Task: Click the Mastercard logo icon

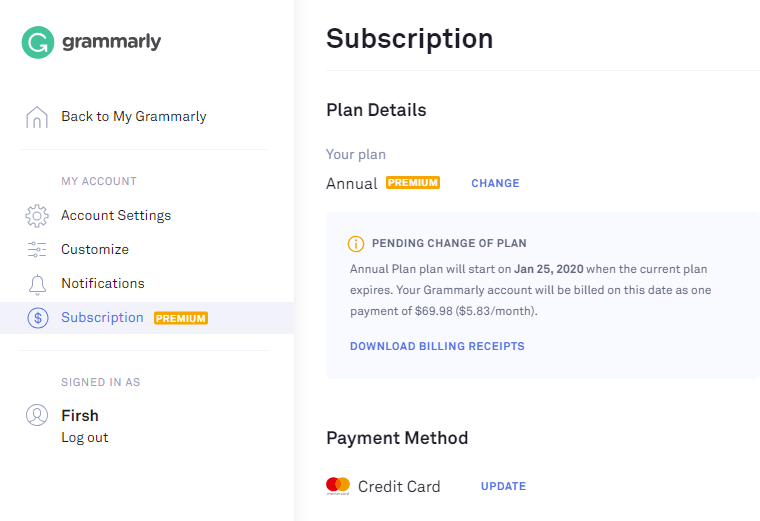Action: [338, 486]
